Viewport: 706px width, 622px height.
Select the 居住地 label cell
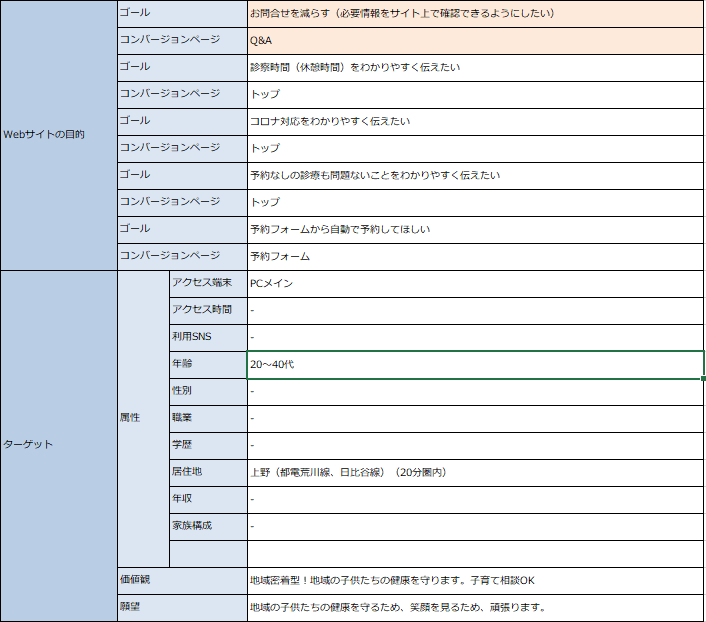(208, 471)
